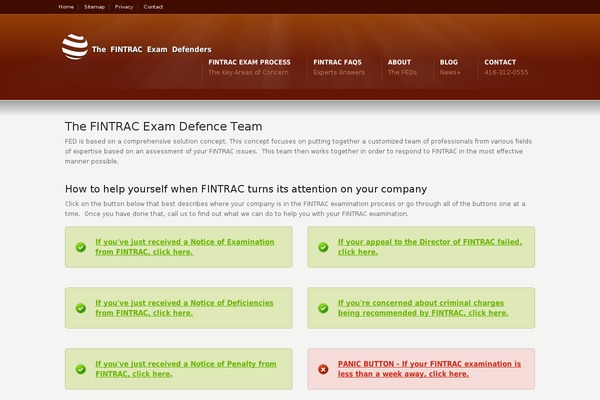Follow Notice of Deficiencies from FINTRAC link

pyautogui.click(x=184, y=308)
